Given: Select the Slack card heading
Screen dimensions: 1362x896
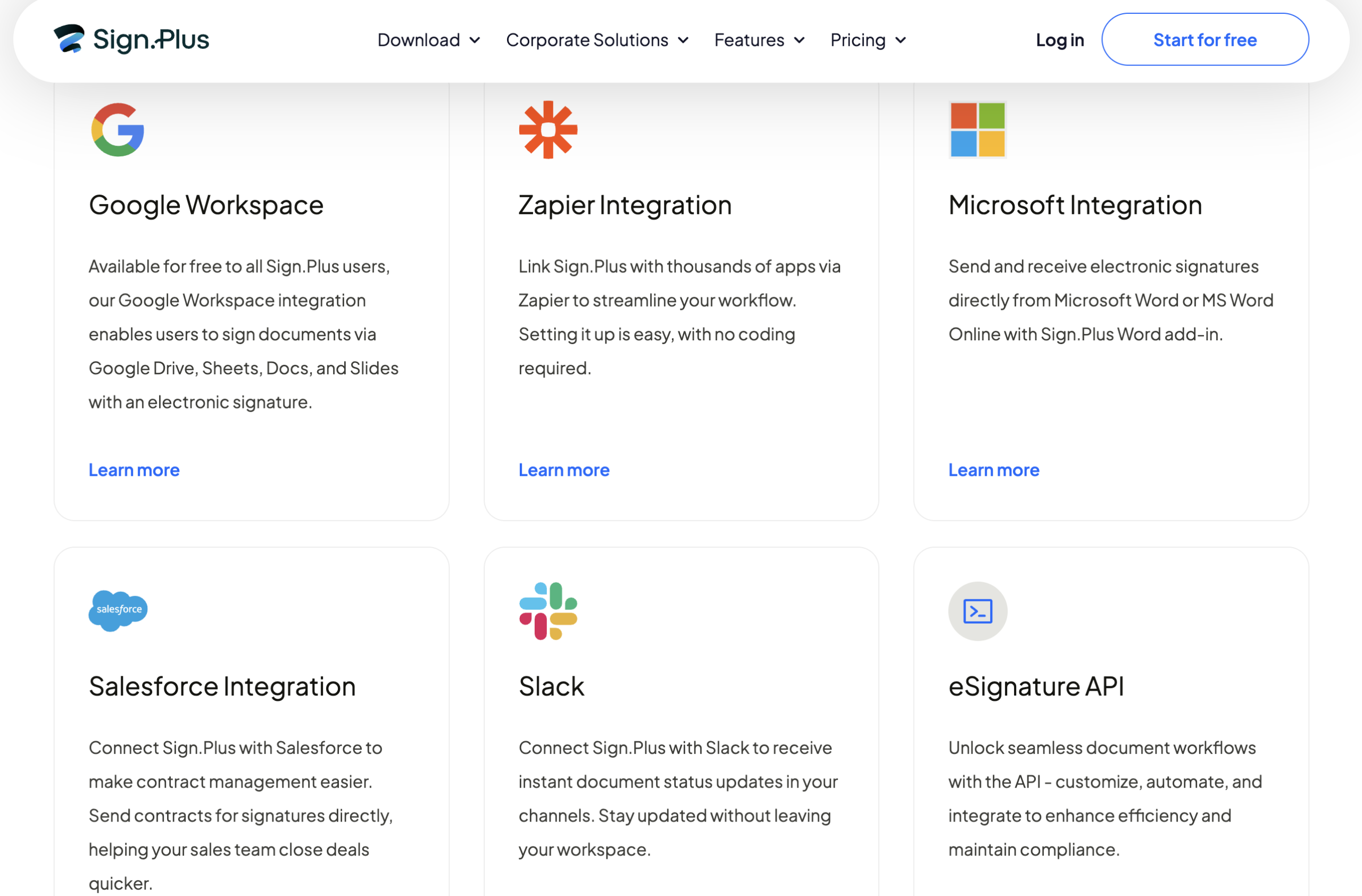Looking at the screenshot, I should click(x=551, y=686).
